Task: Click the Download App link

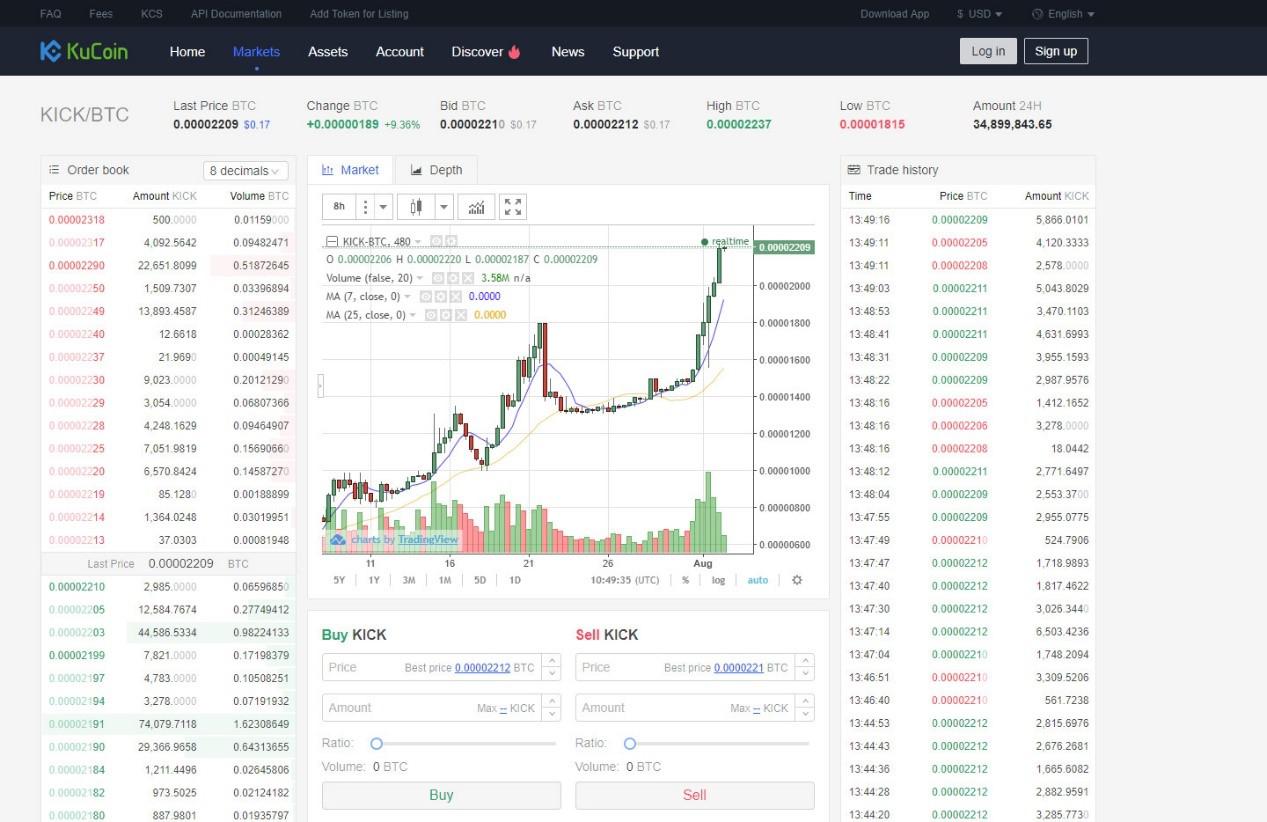Action: click(x=895, y=14)
